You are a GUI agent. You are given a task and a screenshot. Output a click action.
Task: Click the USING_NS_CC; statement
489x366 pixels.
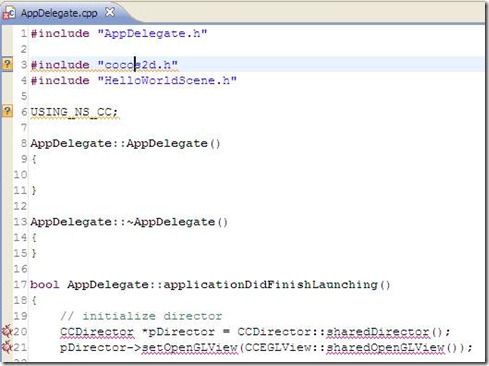tap(74, 112)
